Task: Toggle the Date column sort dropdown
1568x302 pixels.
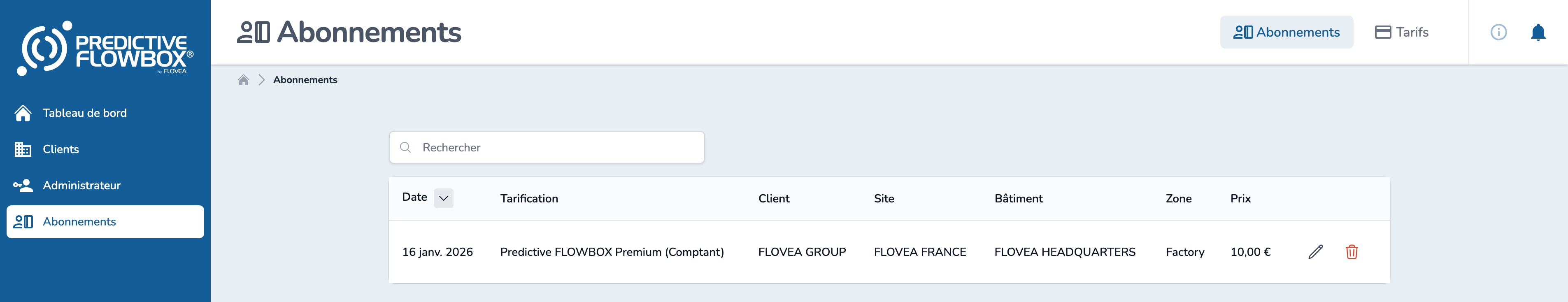Action: [x=443, y=198]
